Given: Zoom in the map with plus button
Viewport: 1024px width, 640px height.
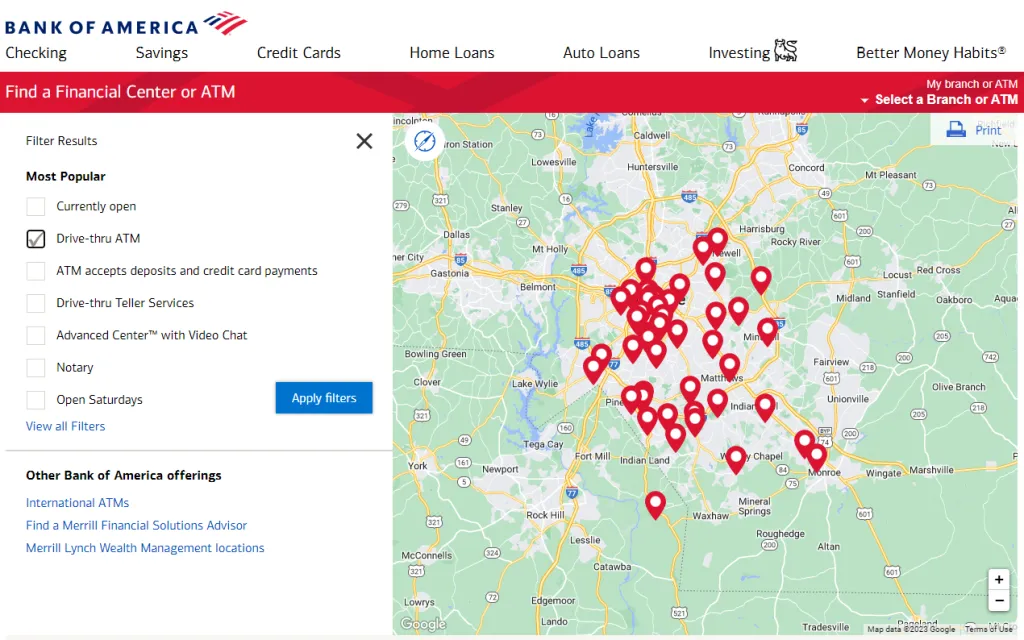Looking at the screenshot, I should (999, 579).
